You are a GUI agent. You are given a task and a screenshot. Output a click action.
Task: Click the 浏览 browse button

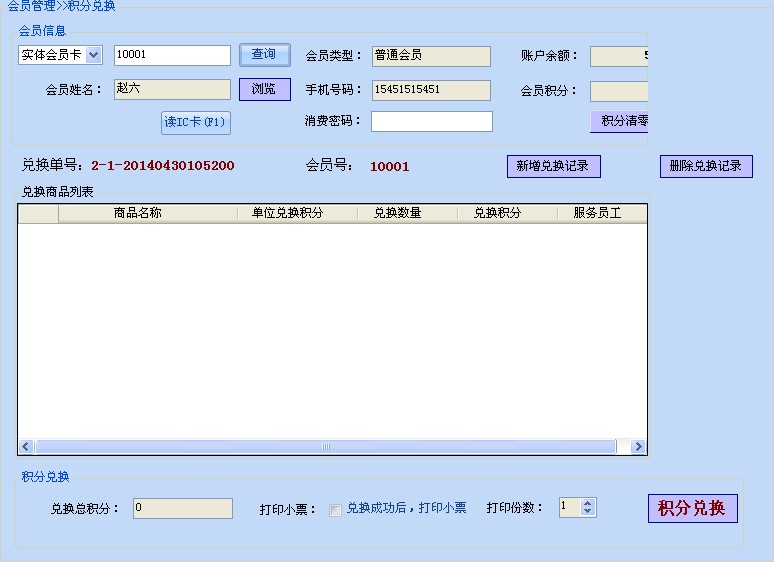click(x=265, y=89)
